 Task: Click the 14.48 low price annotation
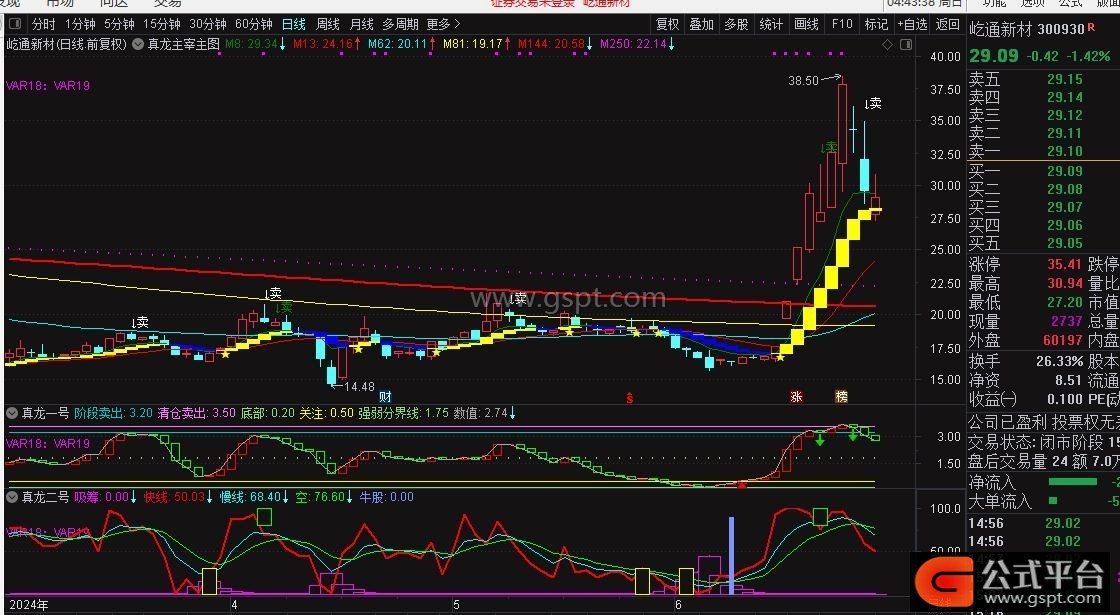(x=359, y=386)
